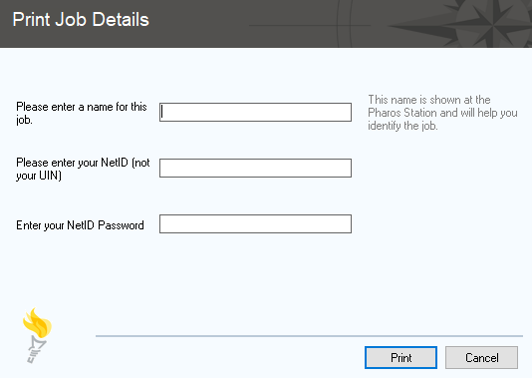This screenshot has width=532, height=378.
Task: Click the 'Enter your NetID Password' label
Action: pyautogui.click(x=80, y=225)
